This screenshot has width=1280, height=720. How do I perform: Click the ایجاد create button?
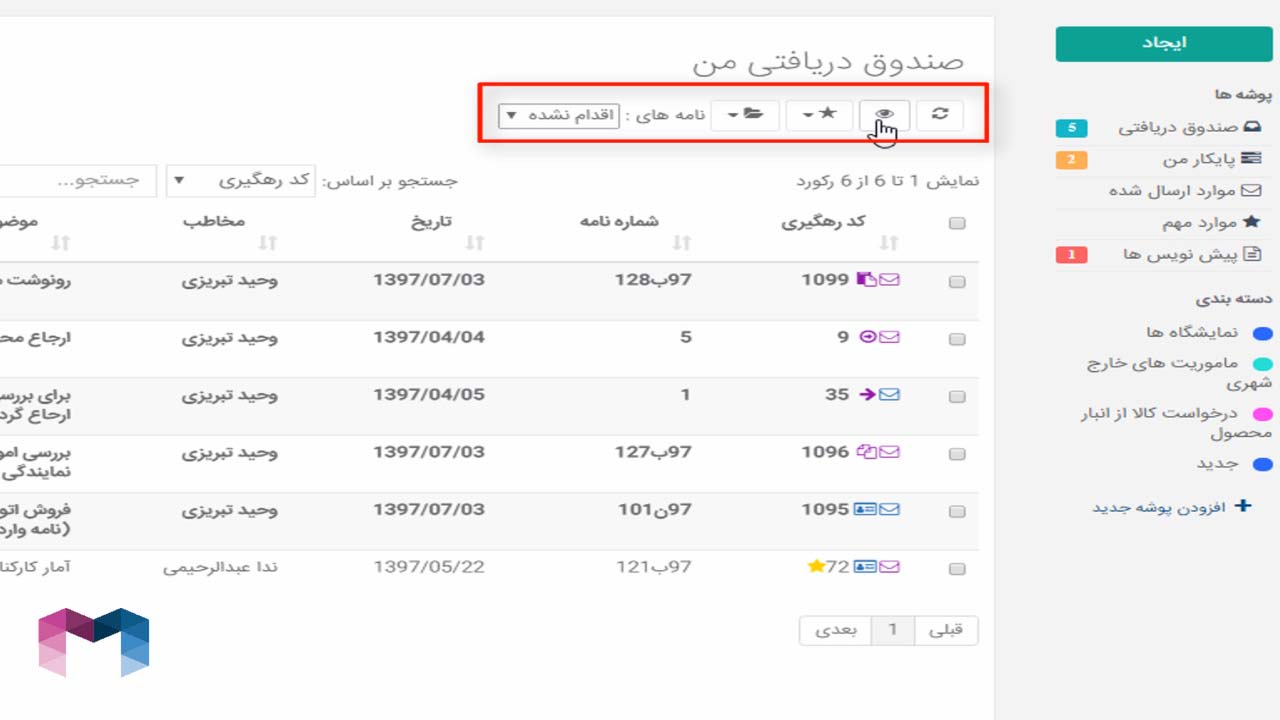pos(1164,44)
